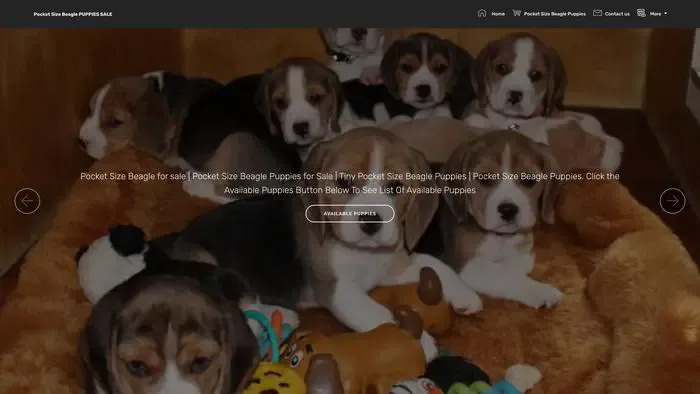The height and width of the screenshot is (394, 700).
Task: Open the Home menu item
Action: (498, 14)
